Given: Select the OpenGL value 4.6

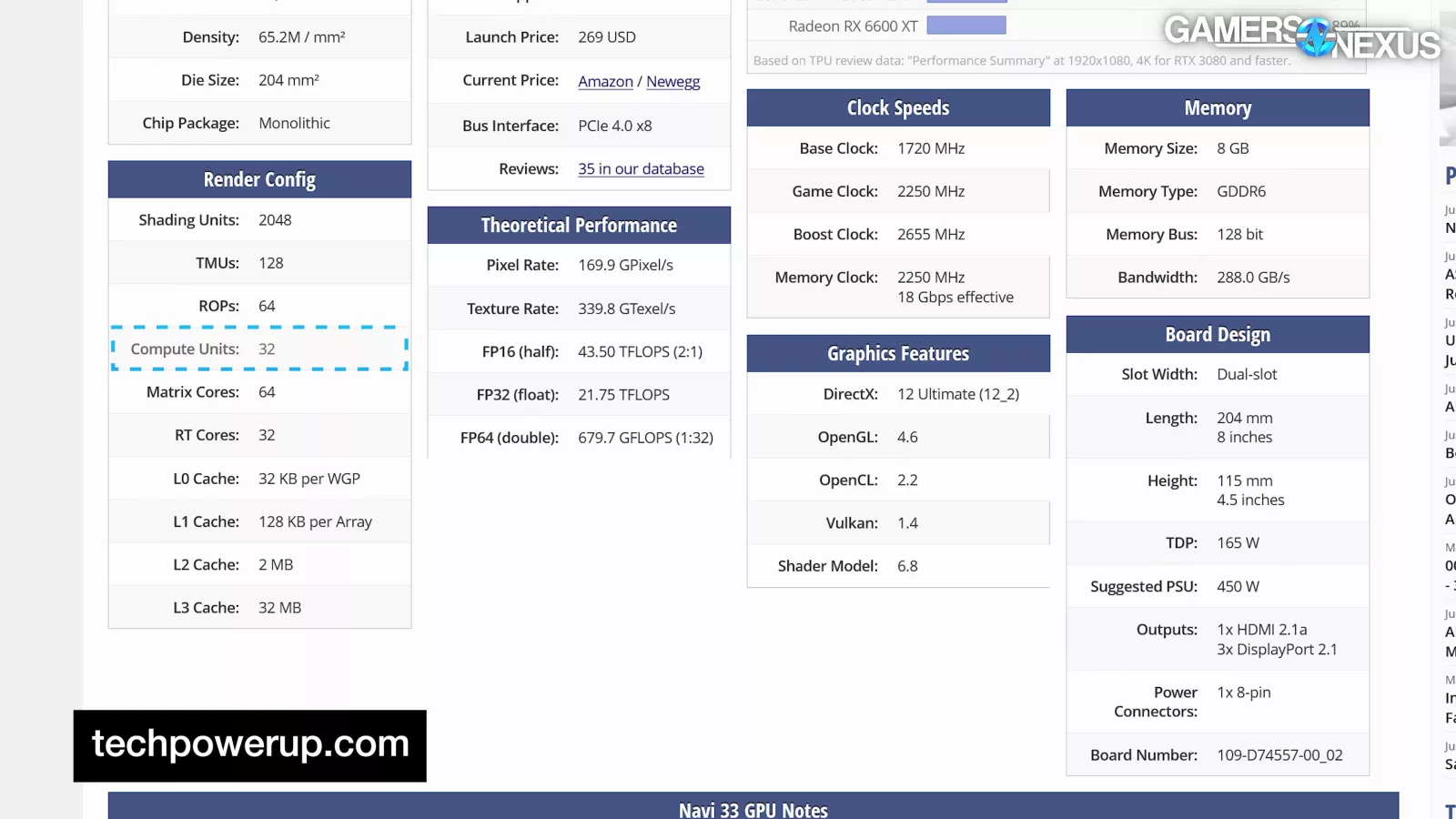Looking at the screenshot, I should (x=907, y=437).
